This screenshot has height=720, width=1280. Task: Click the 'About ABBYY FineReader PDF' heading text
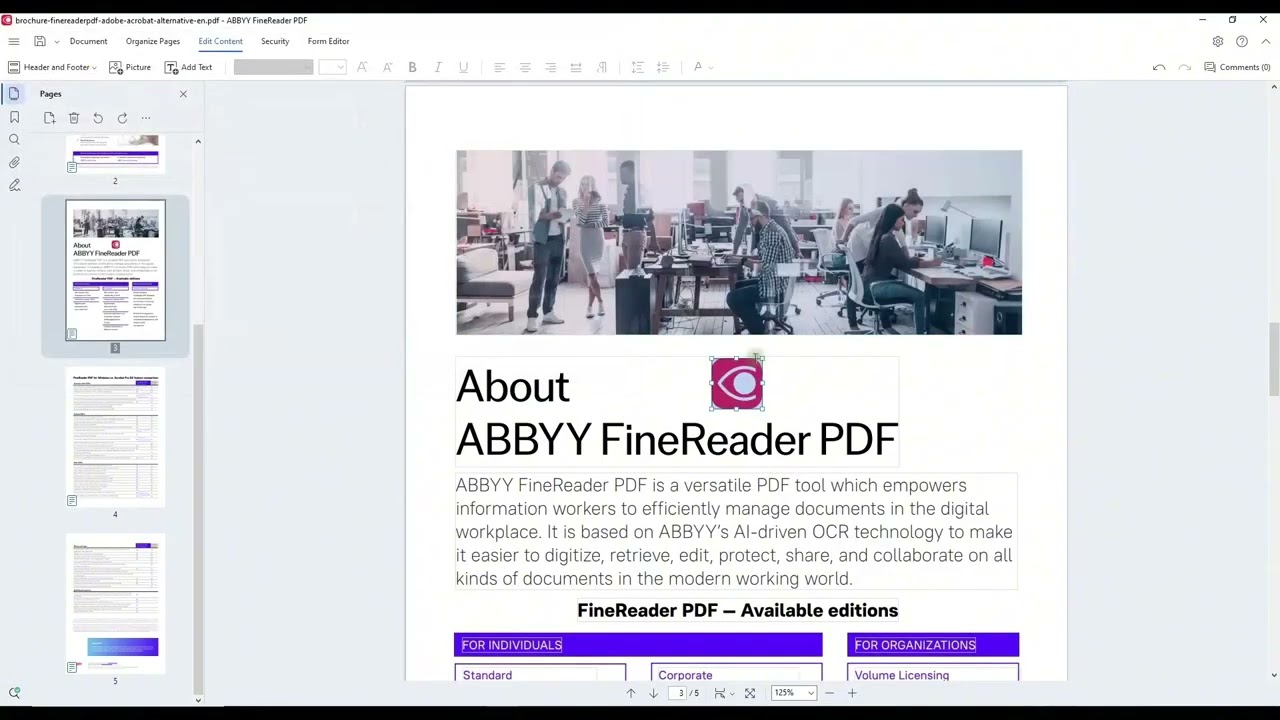pyautogui.click(x=677, y=413)
